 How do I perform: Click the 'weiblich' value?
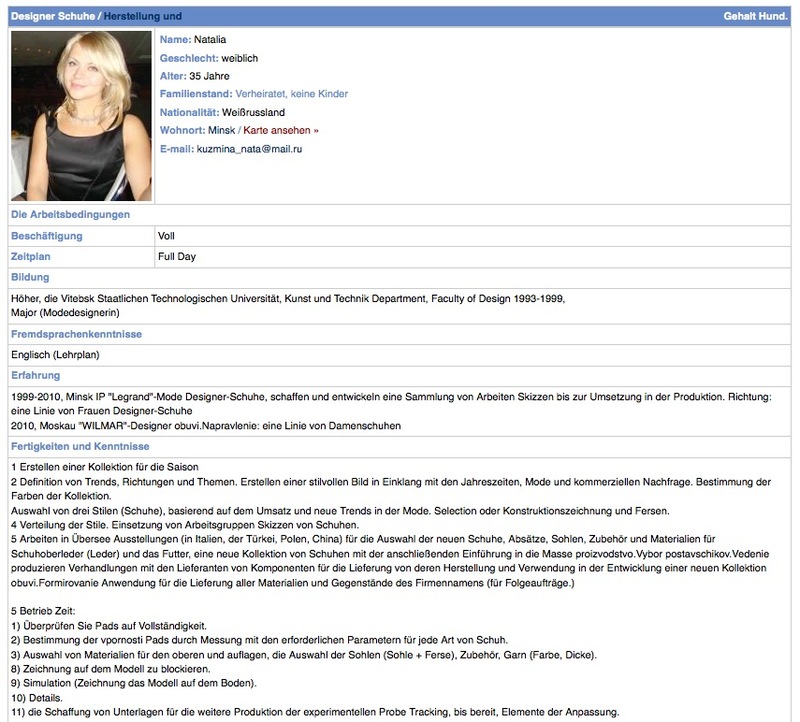(239, 58)
